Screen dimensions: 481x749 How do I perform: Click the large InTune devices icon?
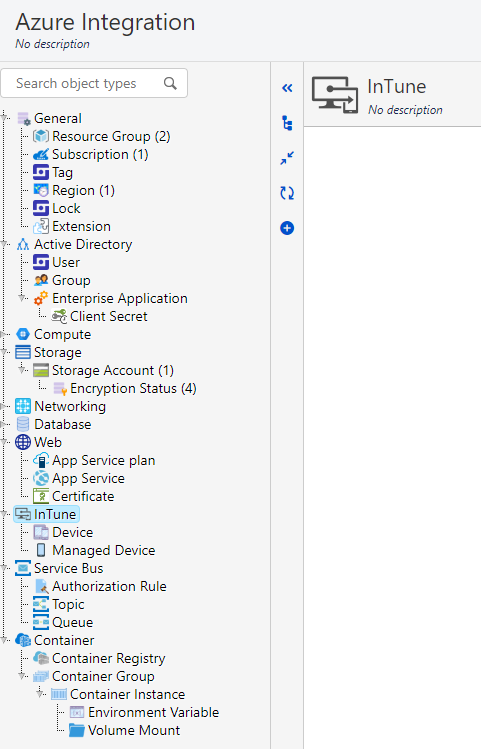[x=335, y=95]
